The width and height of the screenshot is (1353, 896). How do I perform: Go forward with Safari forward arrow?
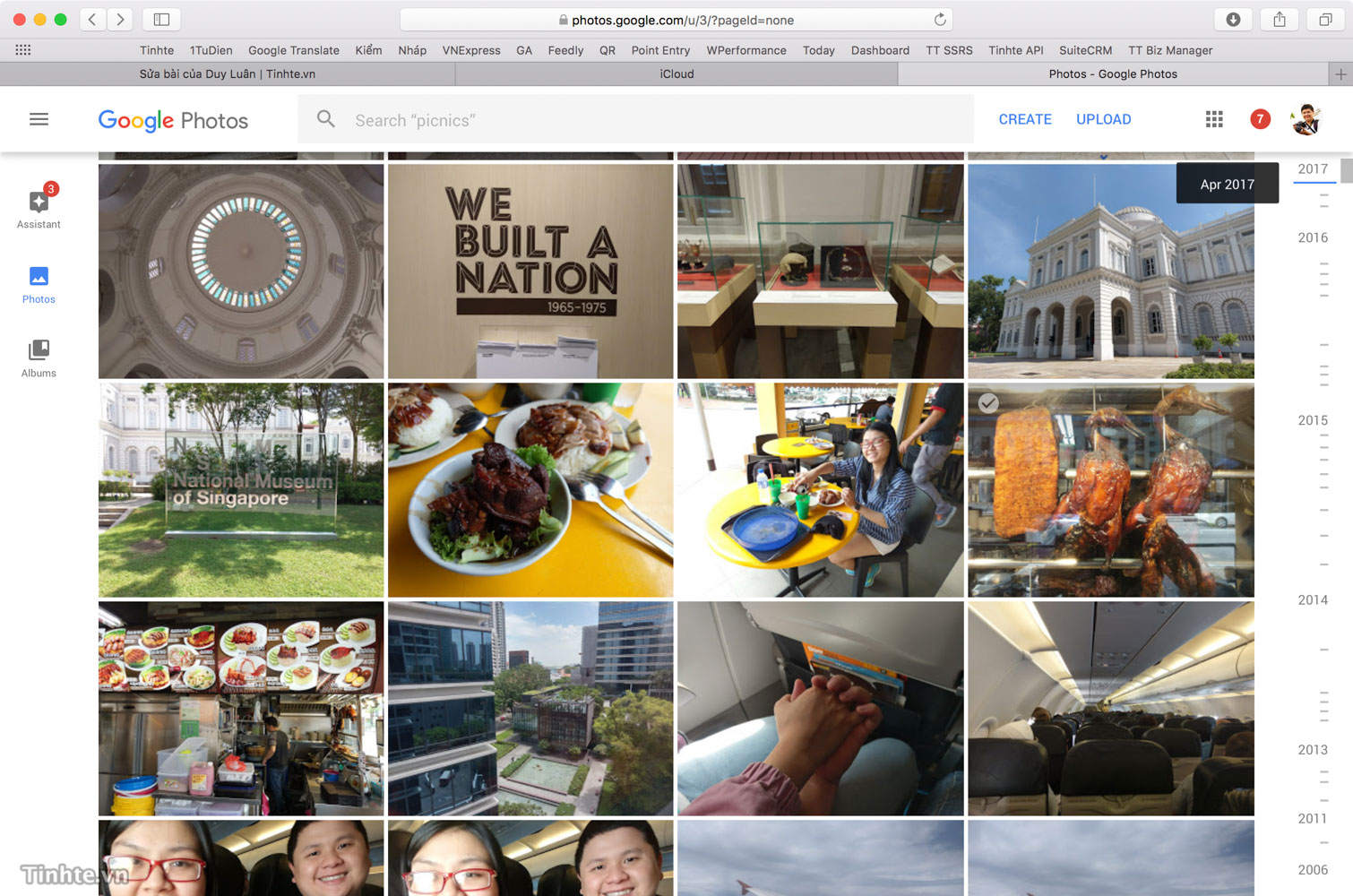click(x=120, y=19)
